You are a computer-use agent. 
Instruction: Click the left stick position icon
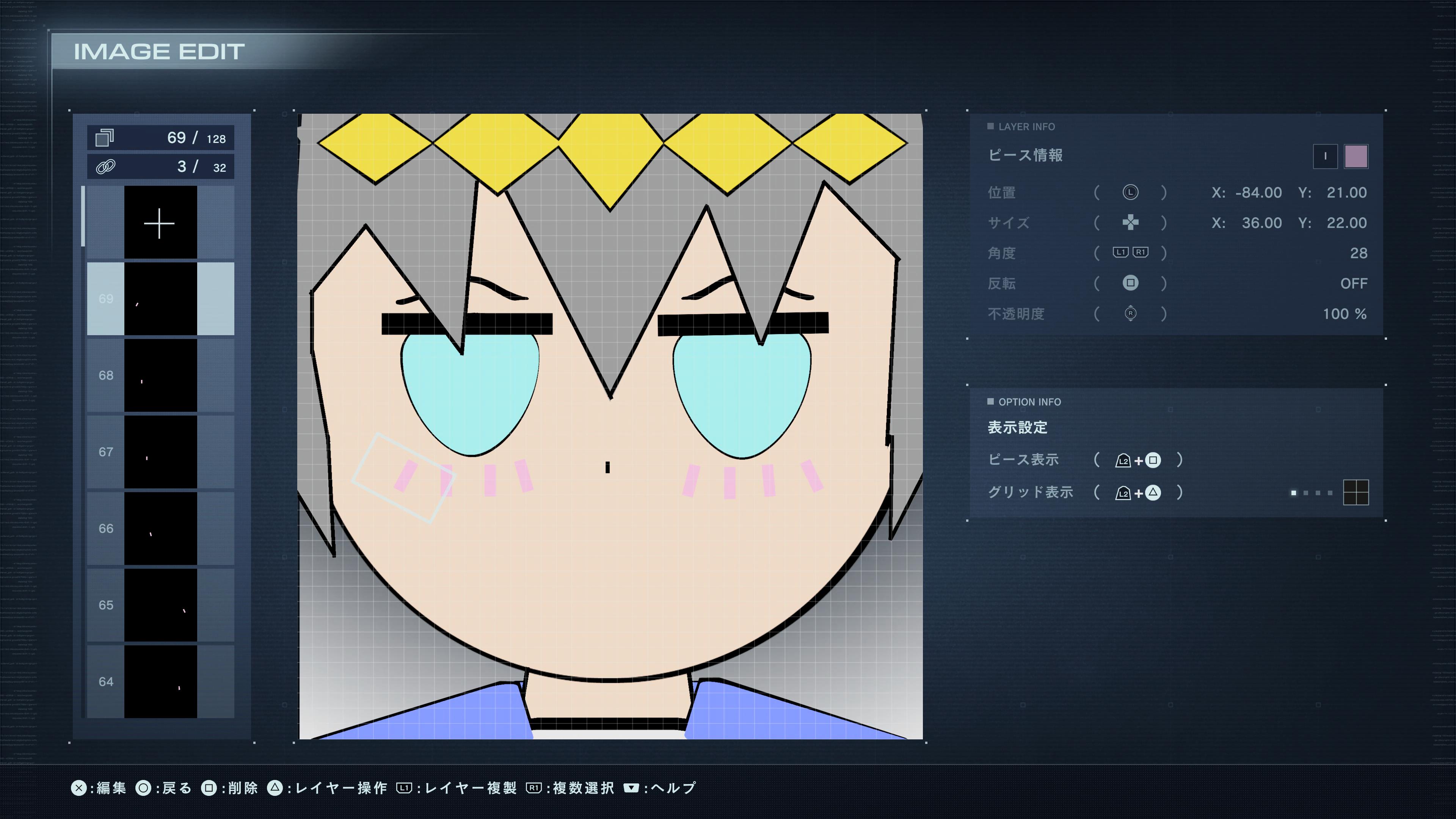(1130, 192)
